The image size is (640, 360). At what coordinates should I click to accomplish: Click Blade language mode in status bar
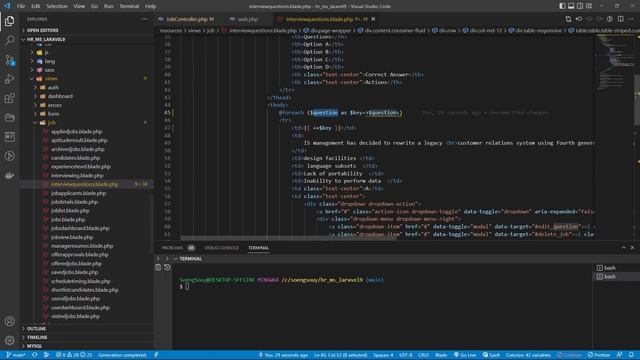441,355
